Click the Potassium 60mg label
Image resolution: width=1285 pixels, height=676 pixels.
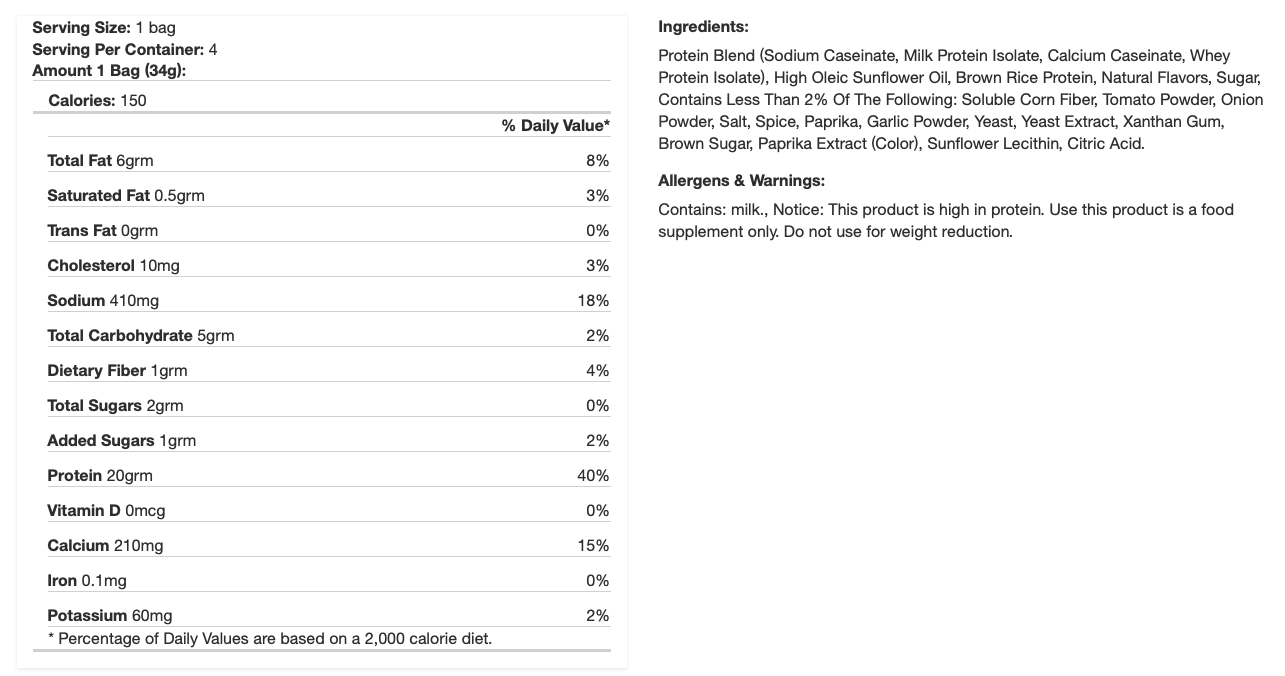[109, 615]
